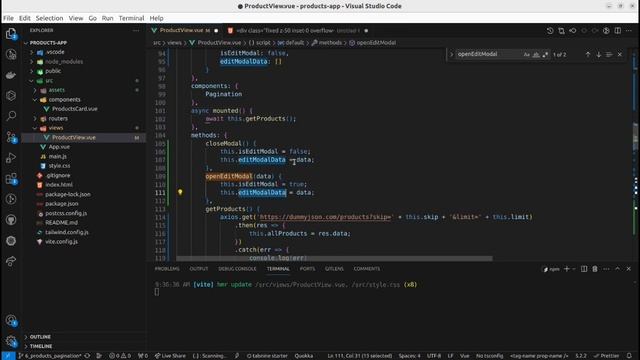Switch to the DEBUG CONSOLE tab
This screenshot has width=640, height=360.
(x=237, y=269)
